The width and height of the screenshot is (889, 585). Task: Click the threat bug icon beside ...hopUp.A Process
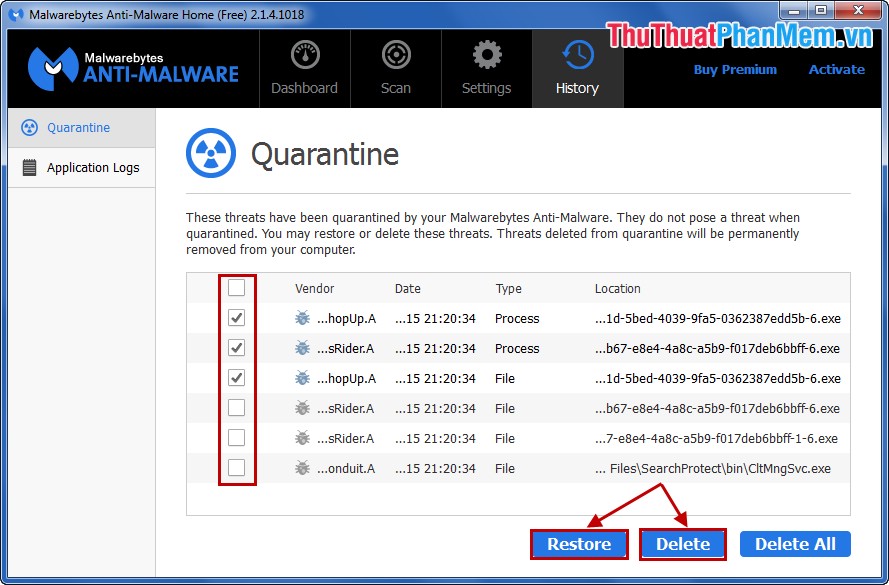(x=303, y=318)
